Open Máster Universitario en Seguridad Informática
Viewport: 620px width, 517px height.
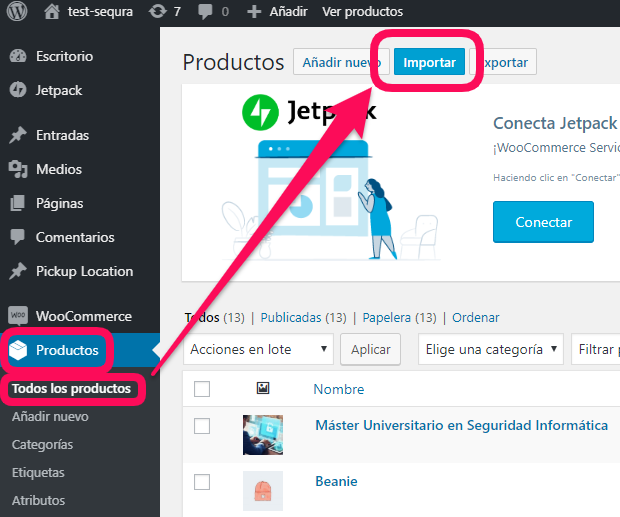[x=461, y=425]
